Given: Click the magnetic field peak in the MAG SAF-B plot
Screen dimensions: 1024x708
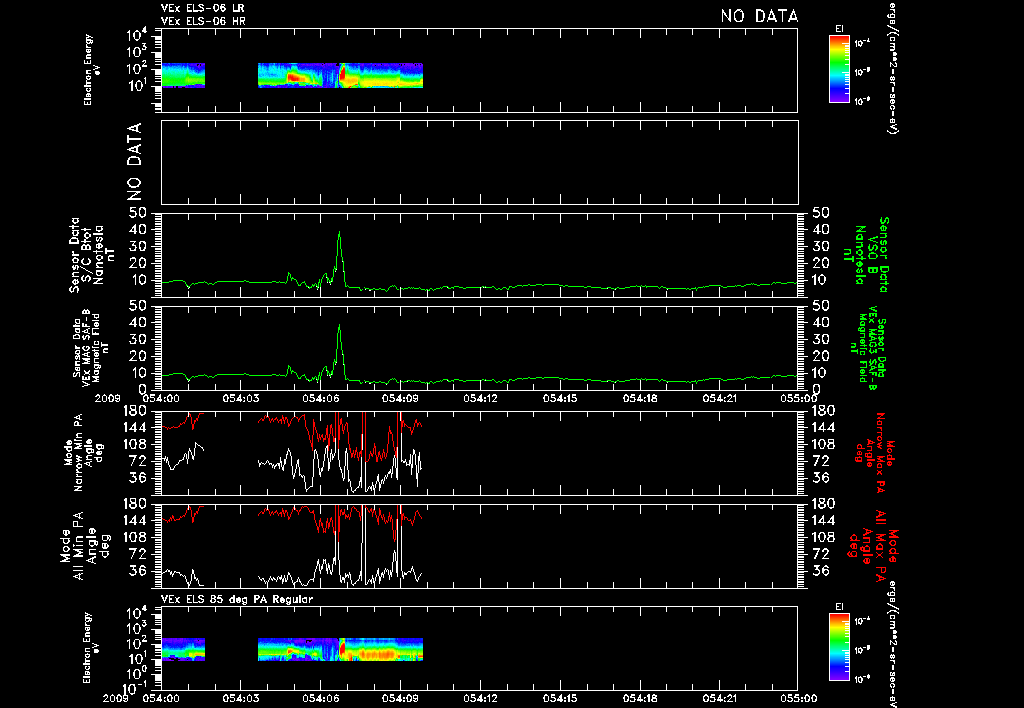Looking at the screenshot, I should [x=339, y=327].
